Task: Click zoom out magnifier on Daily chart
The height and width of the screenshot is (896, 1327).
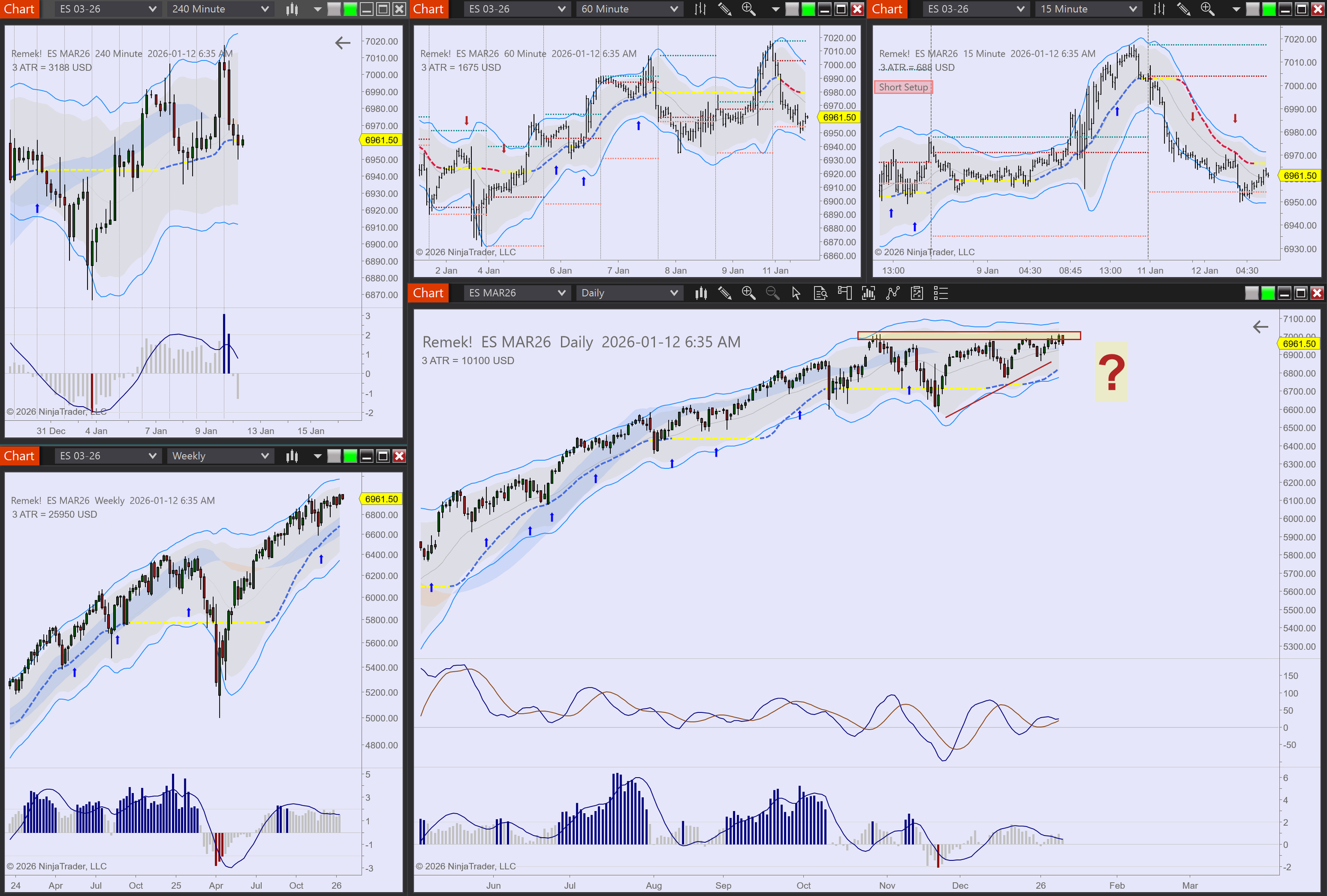Action: (772, 293)
